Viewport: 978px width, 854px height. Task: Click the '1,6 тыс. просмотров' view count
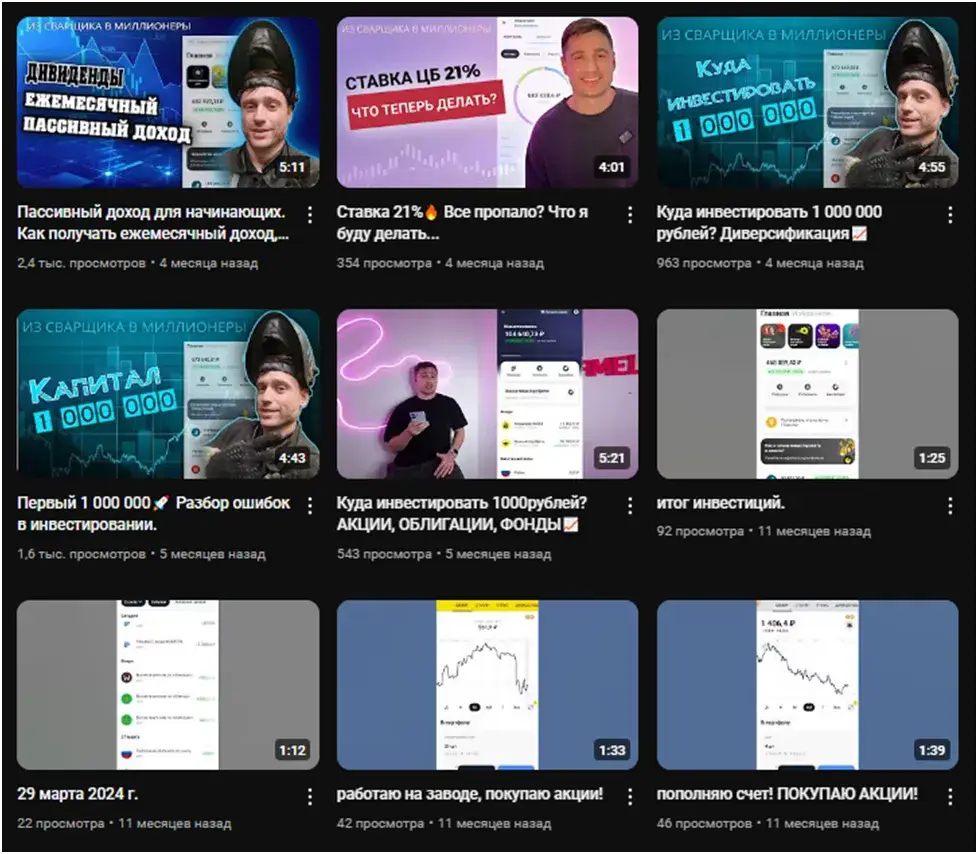click(81, 554)
